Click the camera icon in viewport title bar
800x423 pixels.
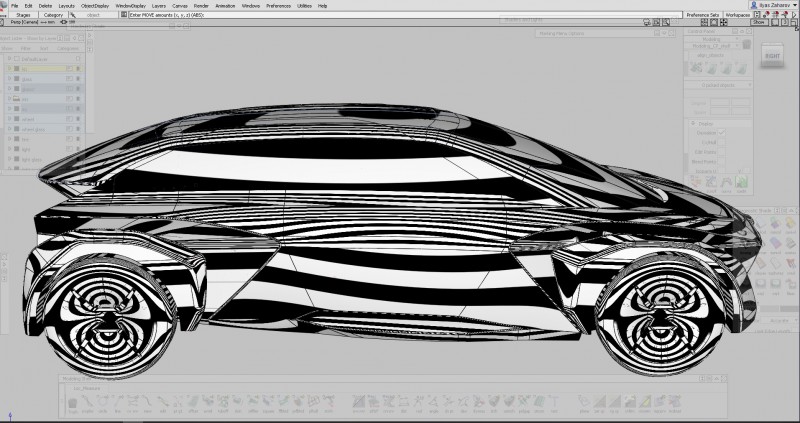click(x=647, y=22)
